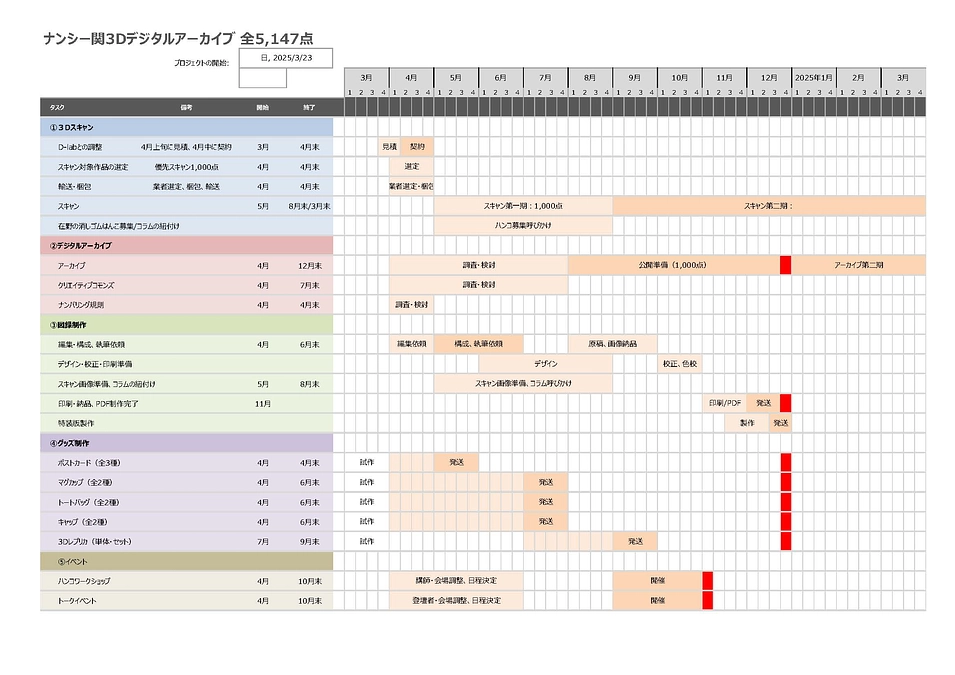
Task: Click the project start date field showing 2025/3/23
Action: pos(286,58)
